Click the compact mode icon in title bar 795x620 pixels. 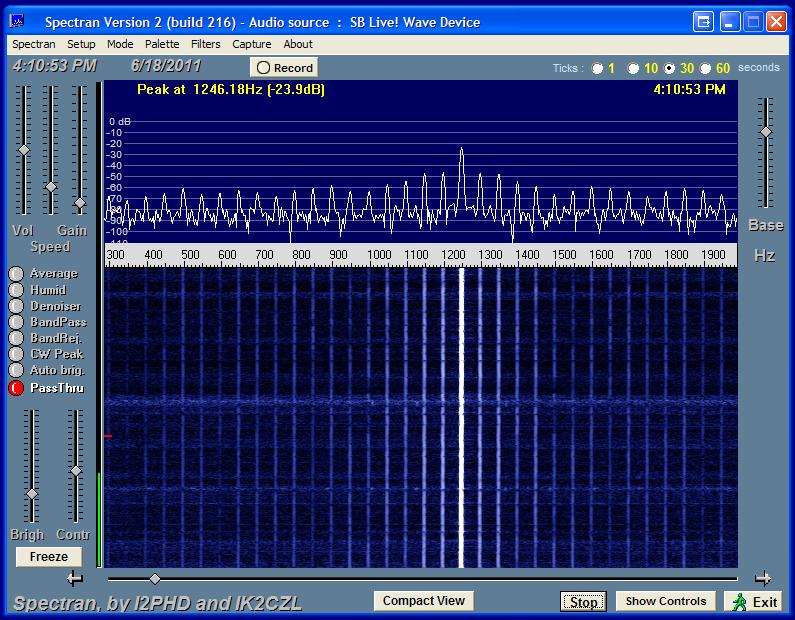(703, 22)
